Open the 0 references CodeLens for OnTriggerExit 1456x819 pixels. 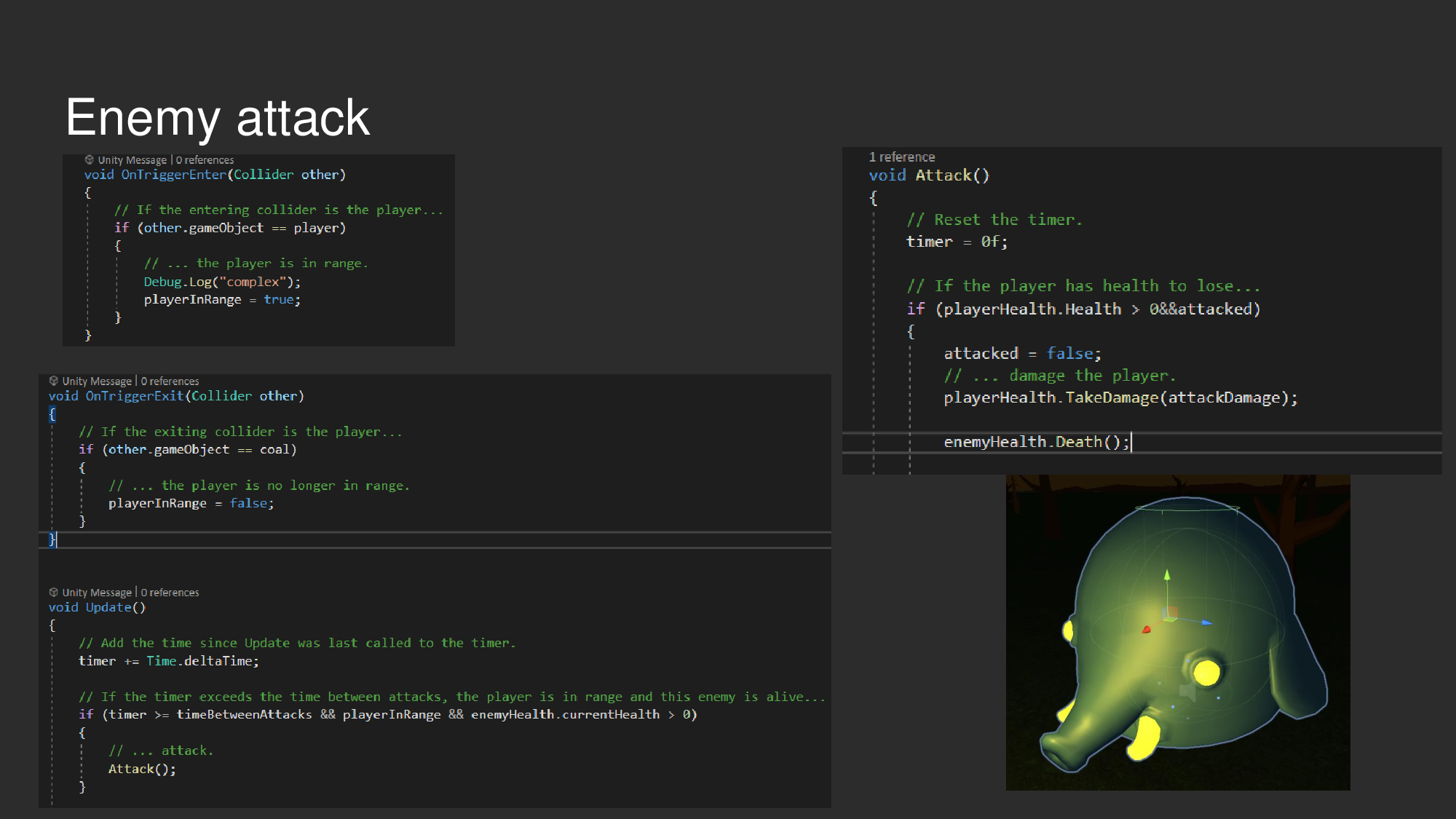(x=170, y=381)
